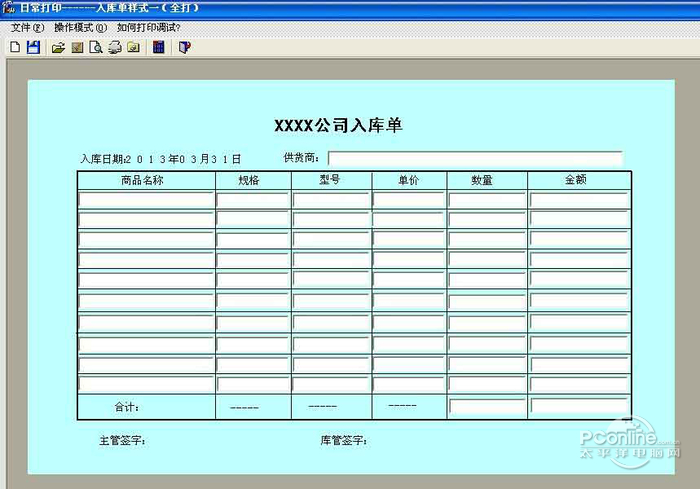Screen dimensions: 700x489
Task: Click the first row 单价 field
Action: (x=409, y=200)
